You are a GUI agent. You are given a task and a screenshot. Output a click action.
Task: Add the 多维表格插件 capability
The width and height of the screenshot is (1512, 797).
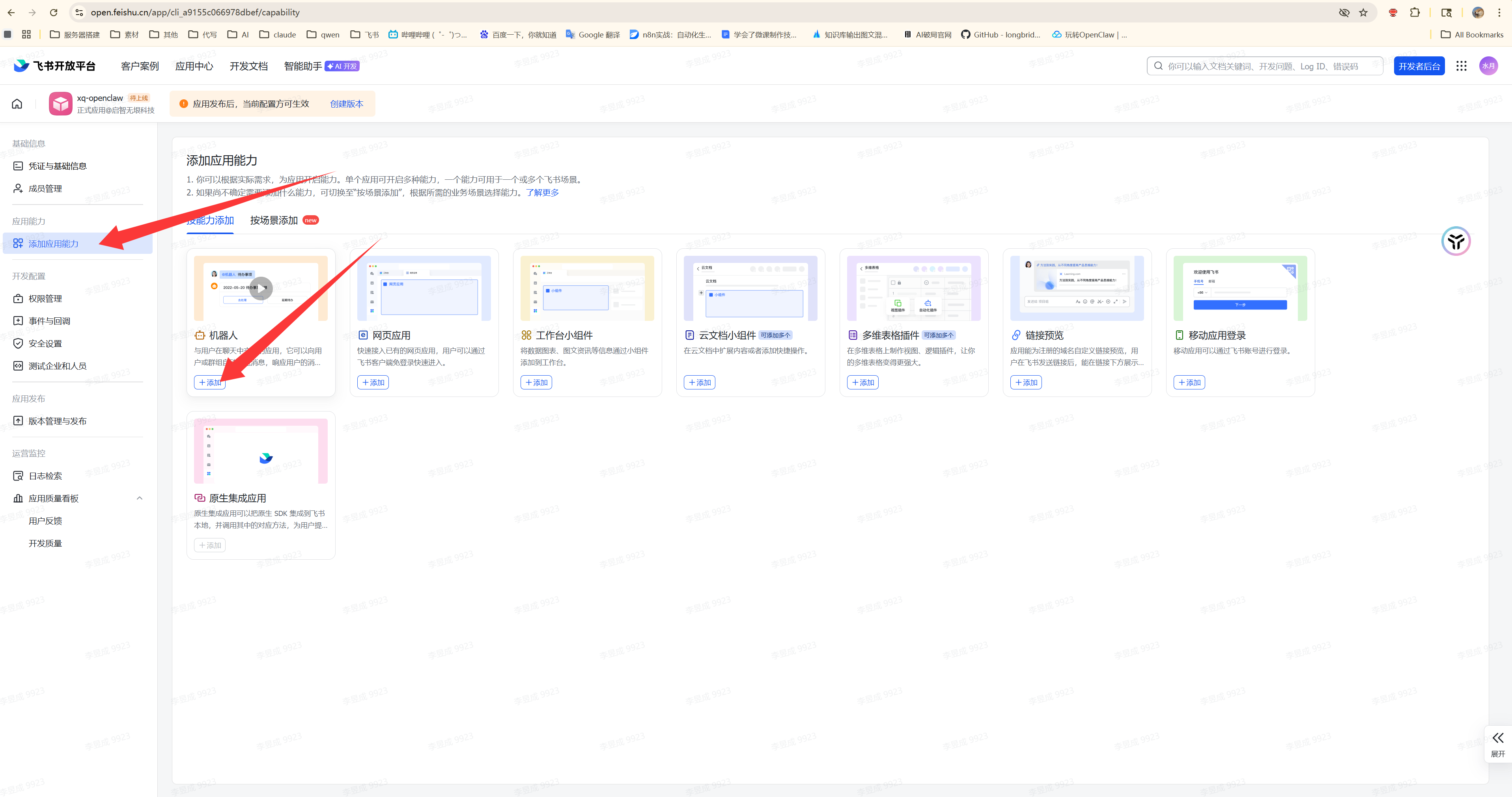pyautogui.click(x=862, y=382)
